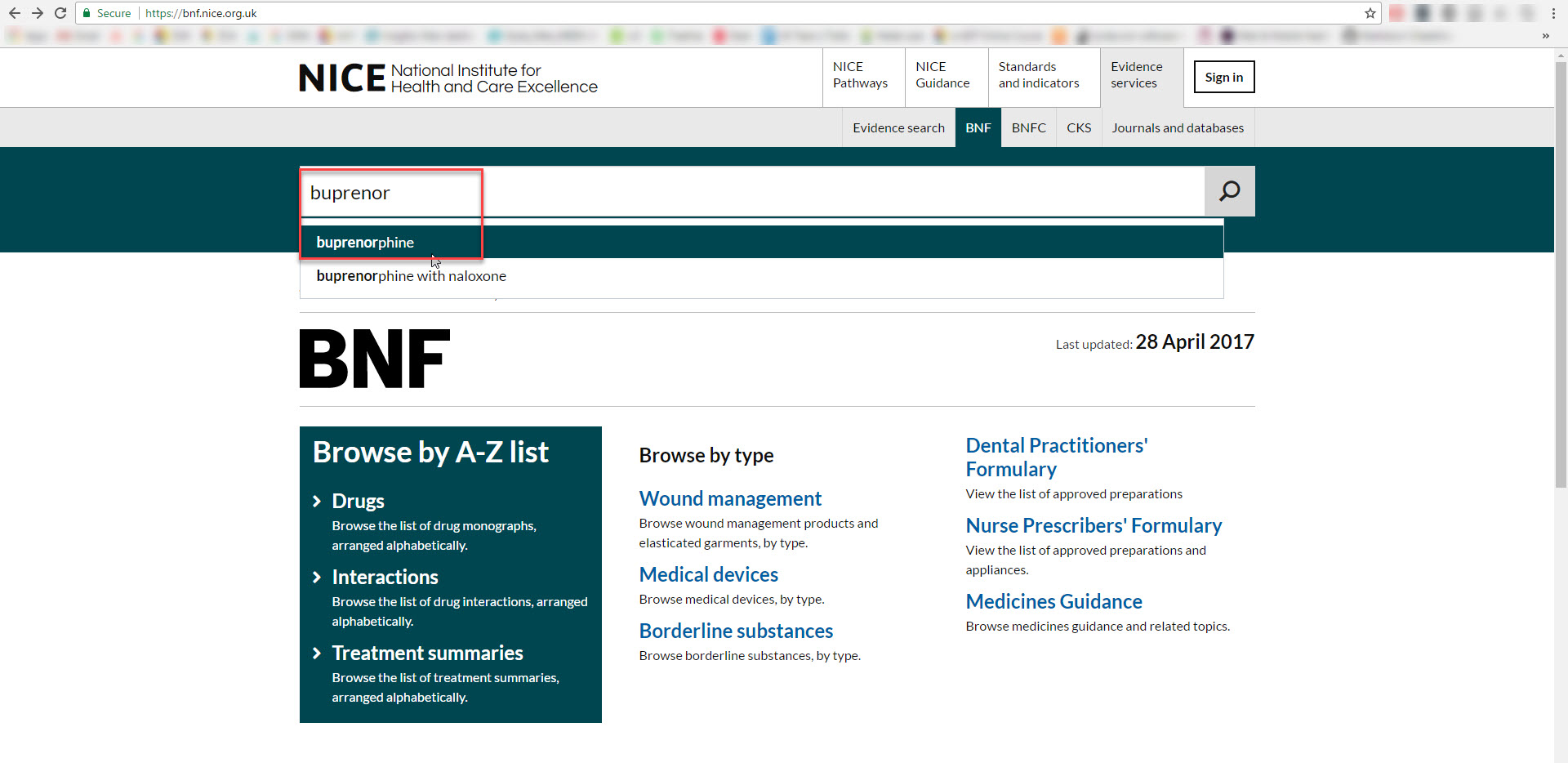1568x763 pixels.
Task: Bookmark this page with star icon
Action: pos(1370,13)
